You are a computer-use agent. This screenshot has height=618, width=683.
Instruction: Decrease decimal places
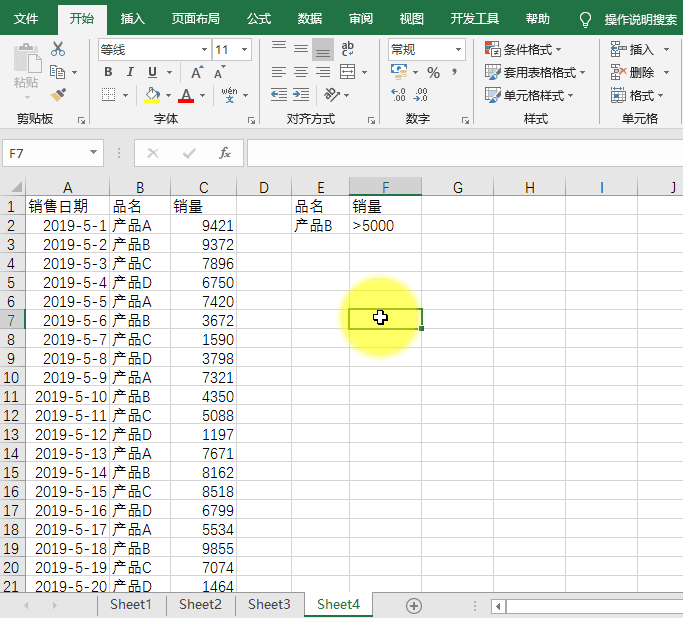pos(420,95)
